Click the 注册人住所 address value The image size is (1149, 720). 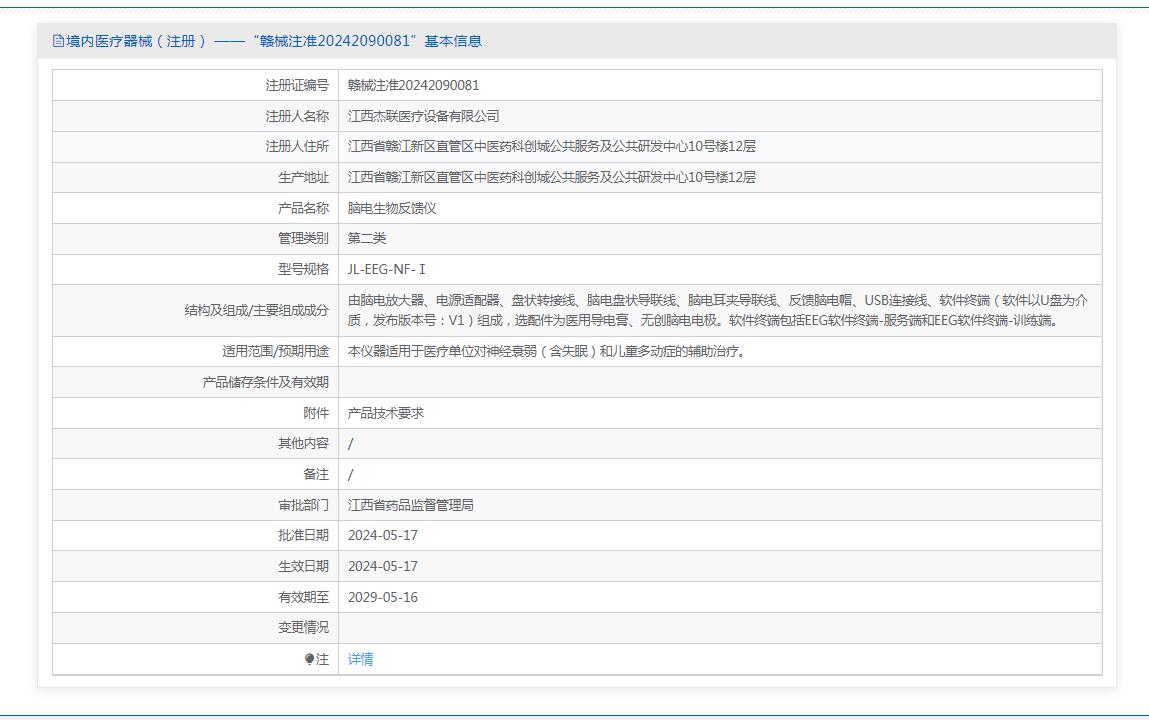(x=551, y=146)
